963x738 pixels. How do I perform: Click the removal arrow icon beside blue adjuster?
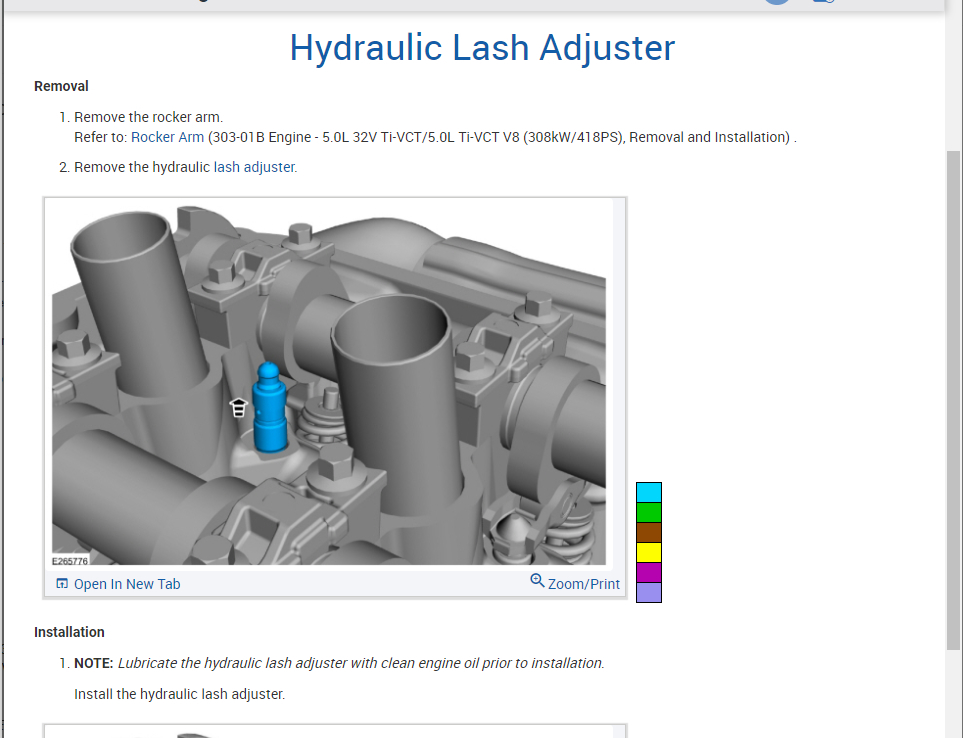point(238,407)
